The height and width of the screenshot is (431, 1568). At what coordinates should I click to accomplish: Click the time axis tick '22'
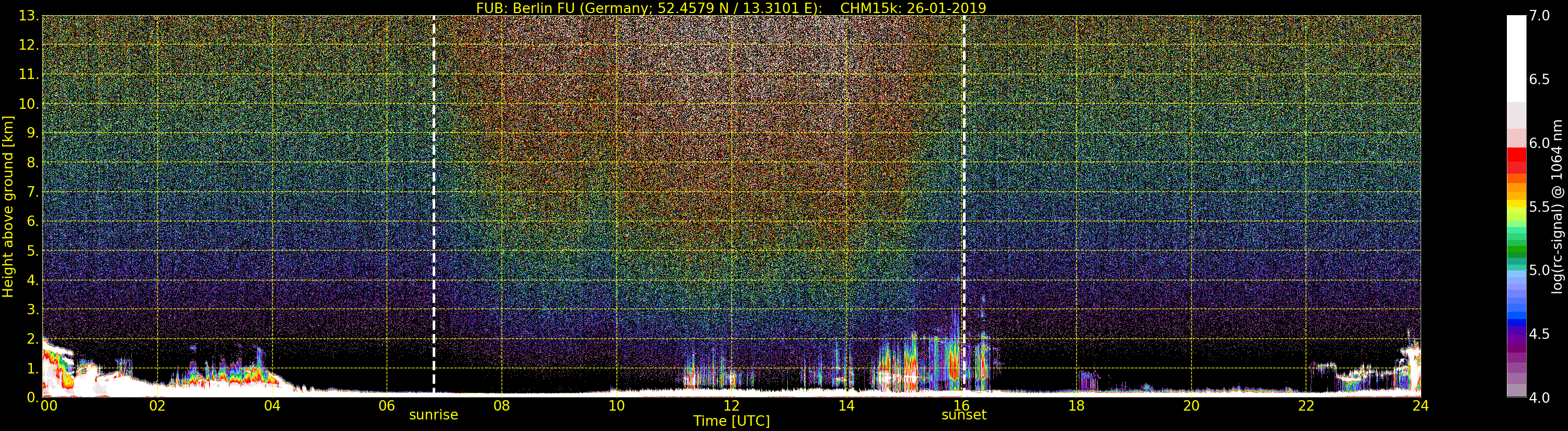click(1306, 405)
